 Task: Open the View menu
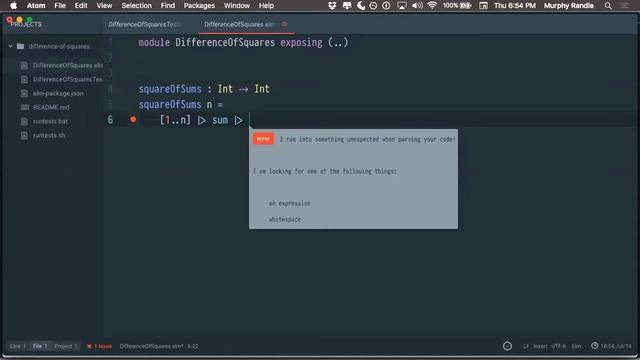(104, 6)
